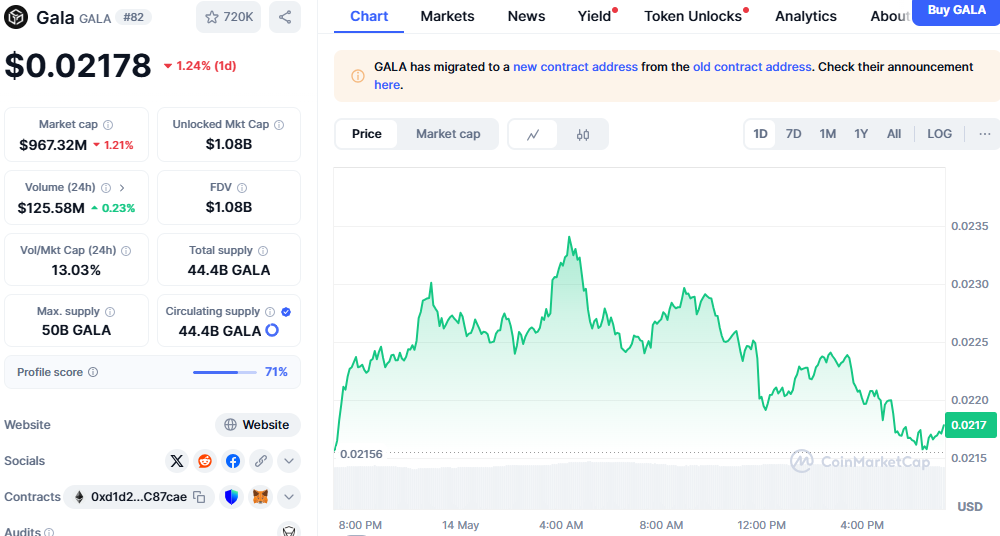1000x536 pixels.
Task: Open the Website button
Action: coord(258,425)
